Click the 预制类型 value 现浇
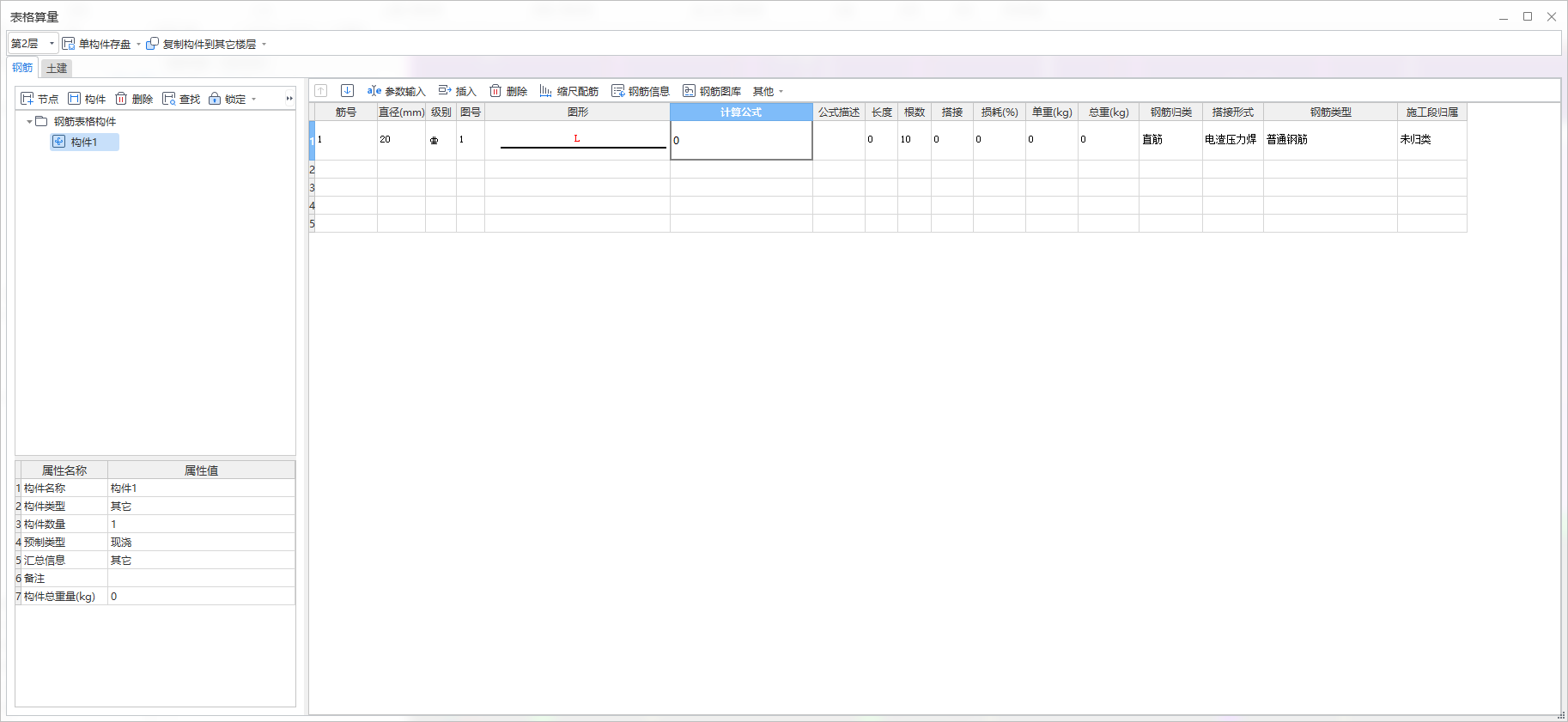 pyautogui.click(x=201, y=543)
